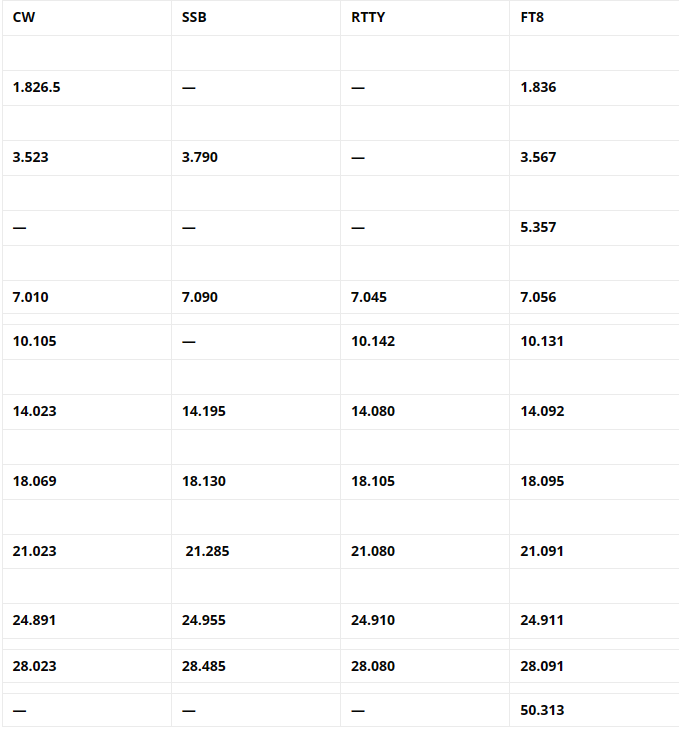Image resolution: width=679 pixels, height=730 pixels.
Task: Select the CW frequency 18.069
Action: (35, 481)
